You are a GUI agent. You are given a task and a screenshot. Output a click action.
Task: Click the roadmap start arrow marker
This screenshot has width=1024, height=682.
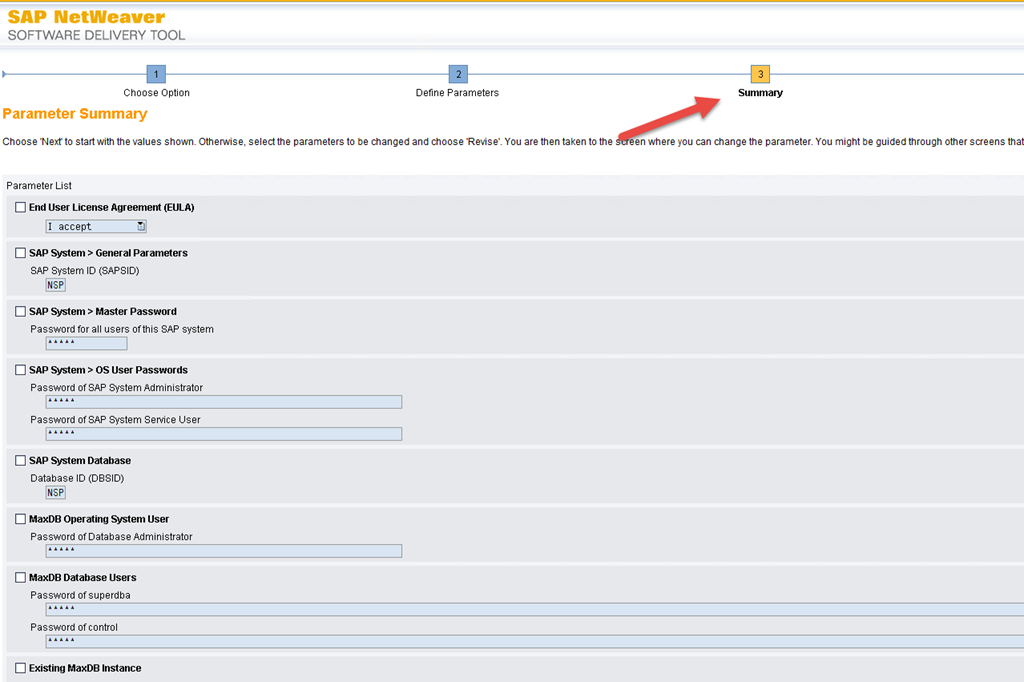(5, 75)
